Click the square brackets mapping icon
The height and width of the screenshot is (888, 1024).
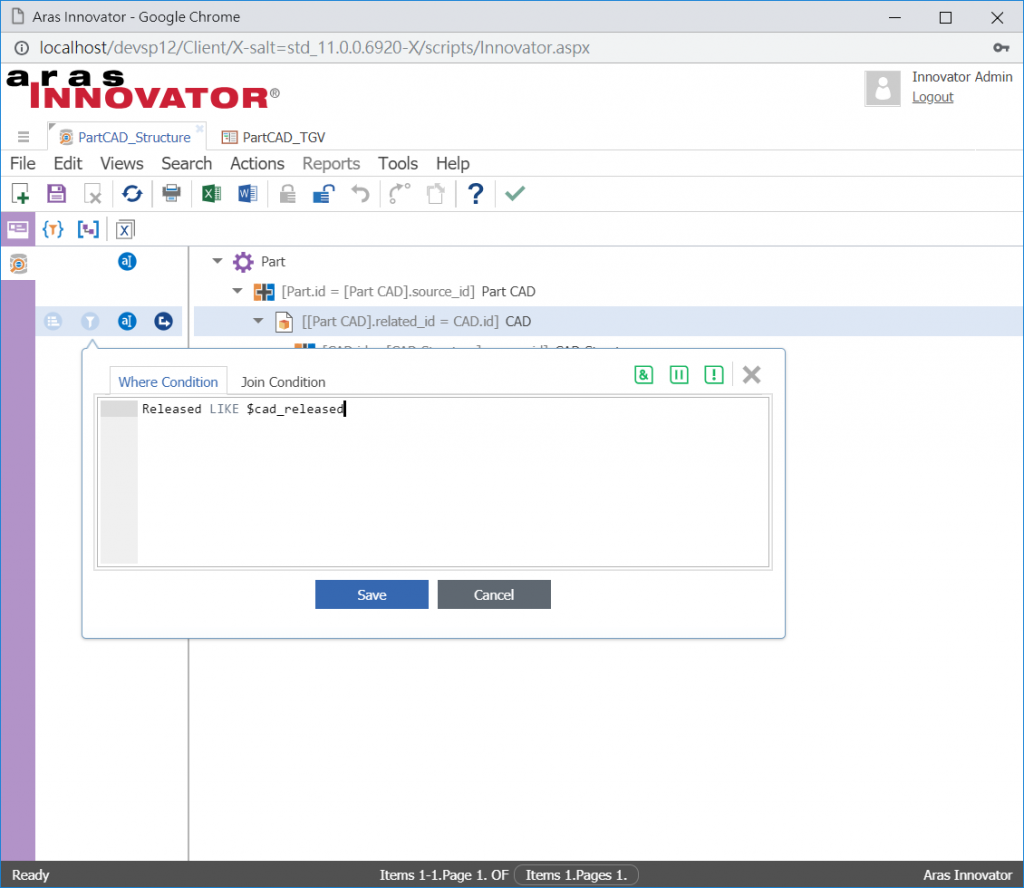[x=88, y=229]
